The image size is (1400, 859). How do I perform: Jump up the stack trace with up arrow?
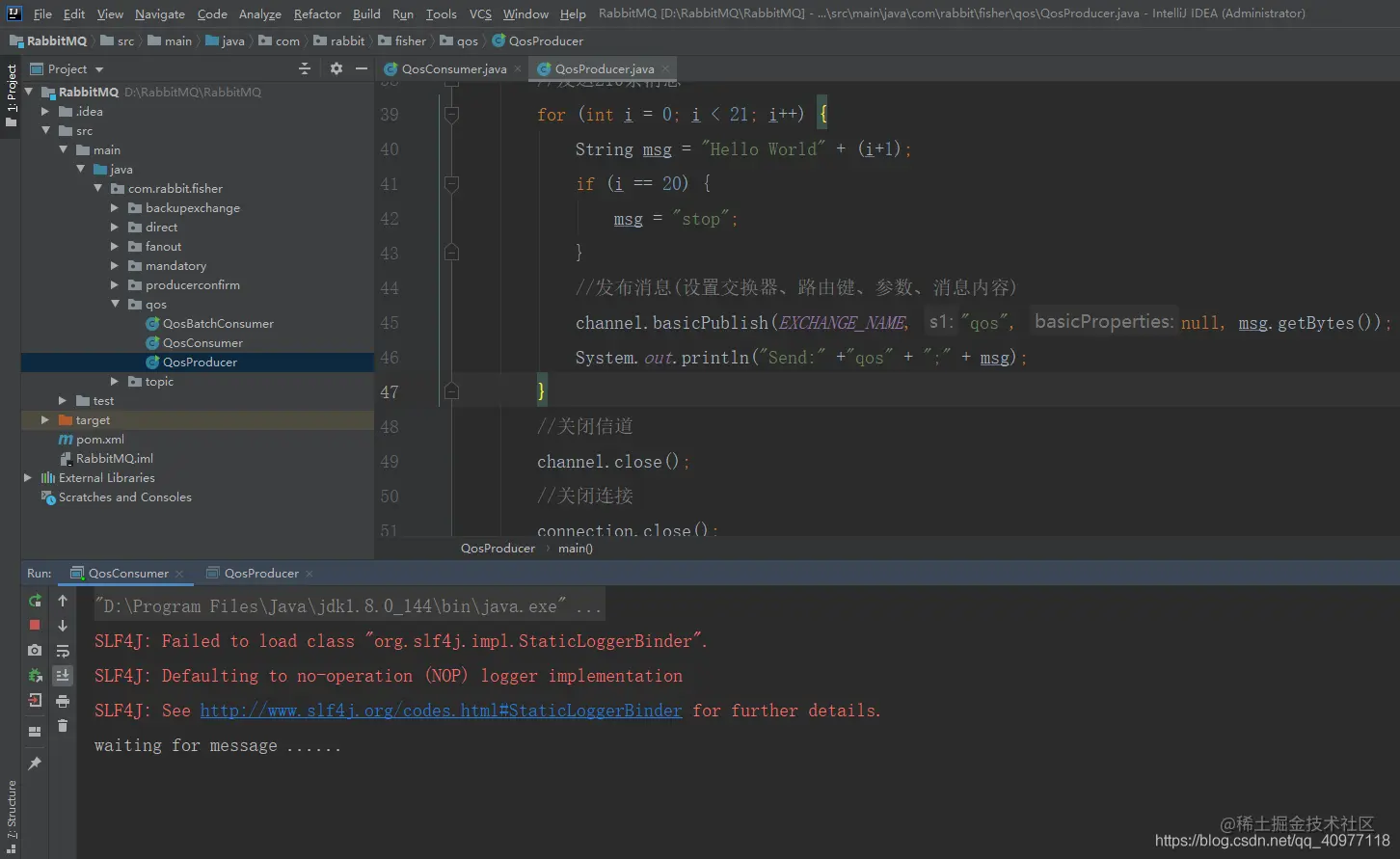[63, 601]
